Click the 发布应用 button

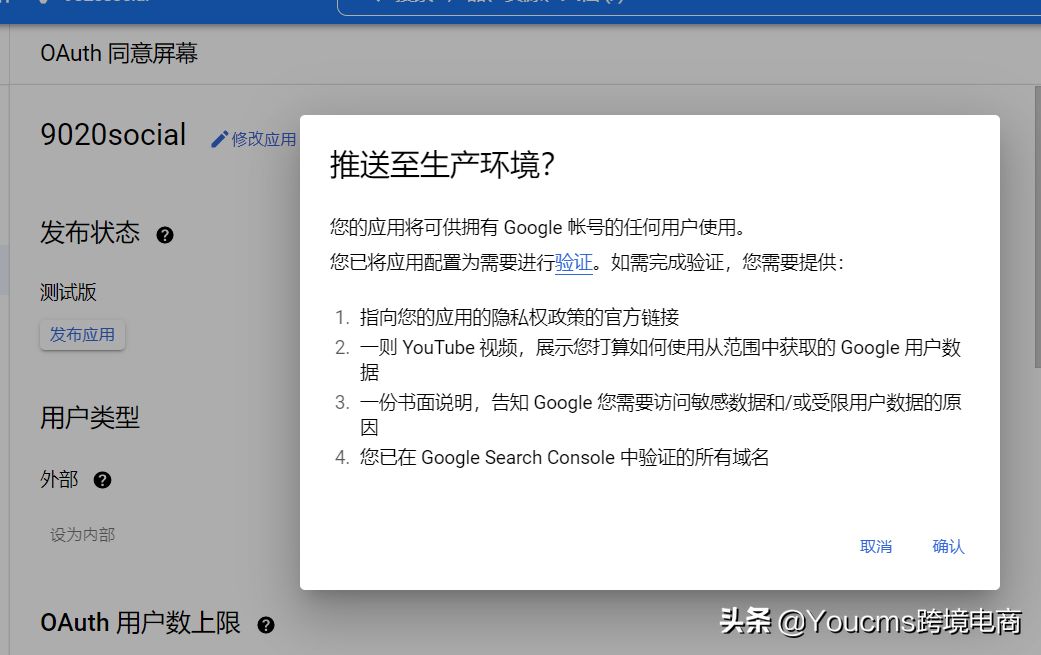[82, 334]
